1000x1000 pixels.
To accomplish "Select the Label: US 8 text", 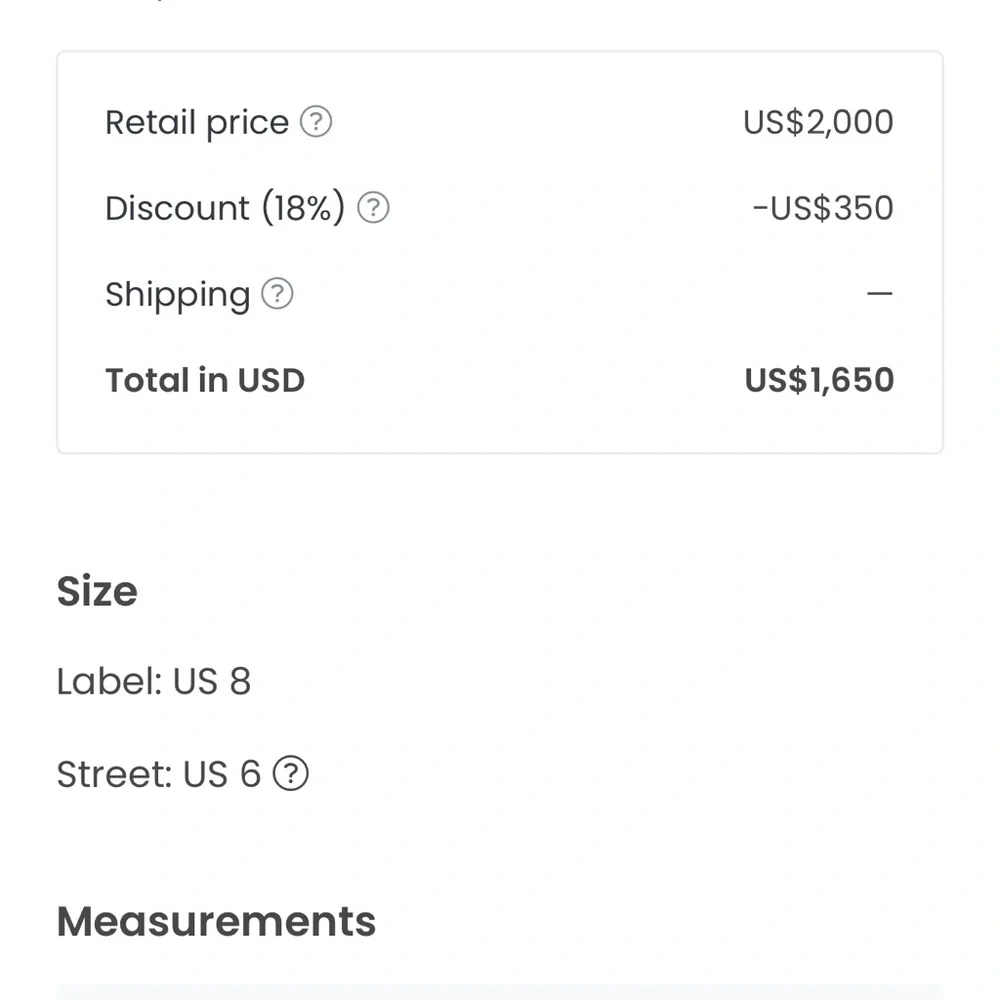I will point(154,681).
